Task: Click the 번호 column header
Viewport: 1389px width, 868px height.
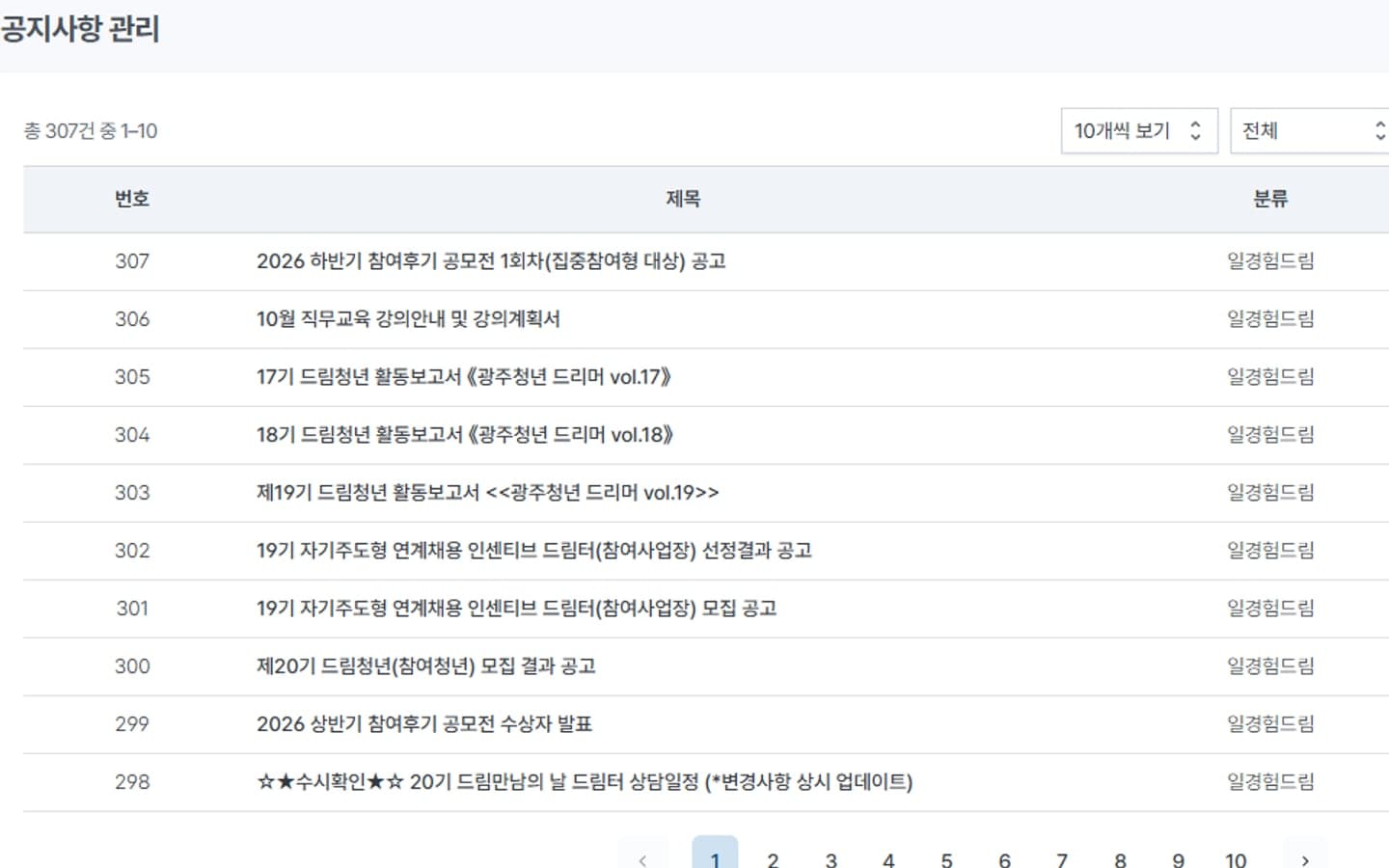Action: (x=132, y=199)
